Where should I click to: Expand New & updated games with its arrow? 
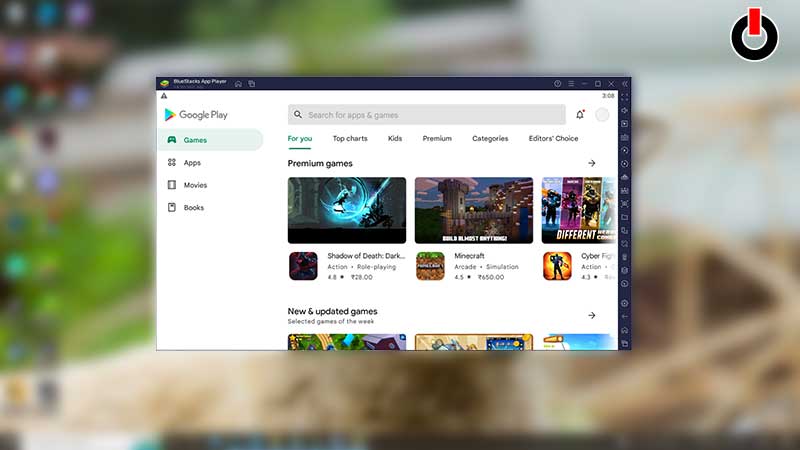pyautogui.click(x=592, y=315)
